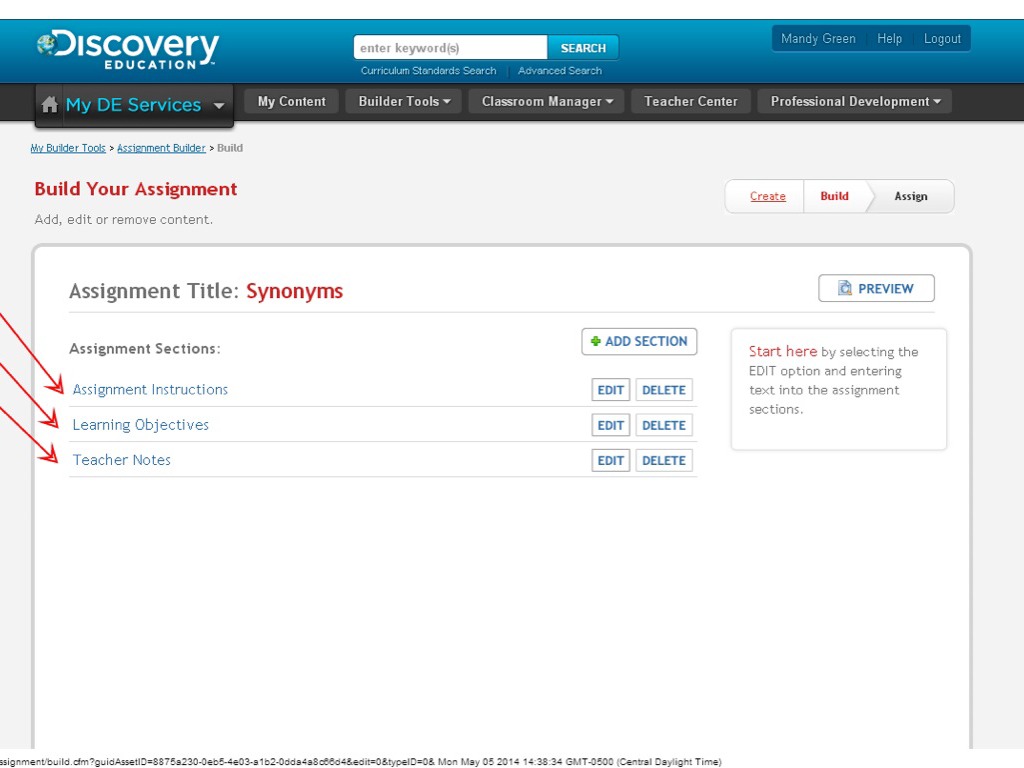The width and height of the screenshot is (1024, 768).
Task: Delete the Learning Objectives section
Action: (x=663, y=425)
